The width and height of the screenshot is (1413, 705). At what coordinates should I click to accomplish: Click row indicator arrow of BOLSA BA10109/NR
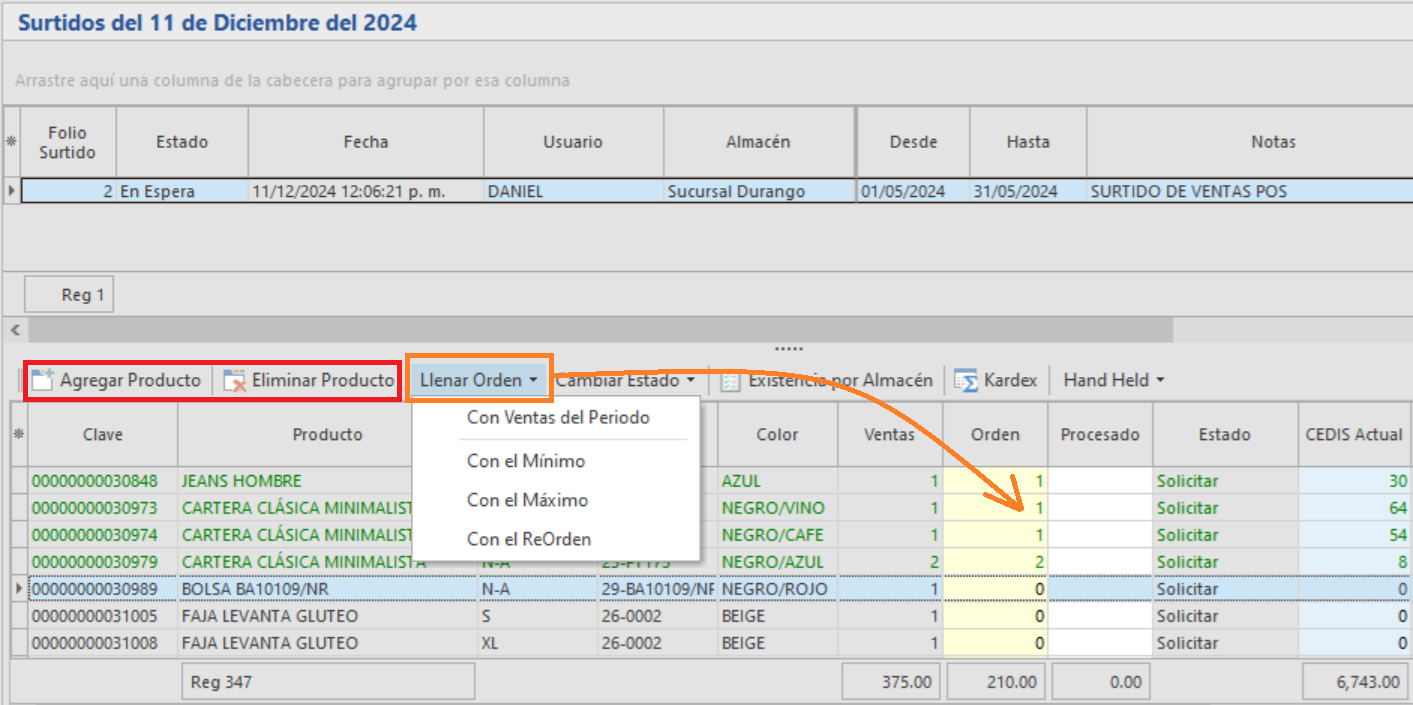pos(19,589)
